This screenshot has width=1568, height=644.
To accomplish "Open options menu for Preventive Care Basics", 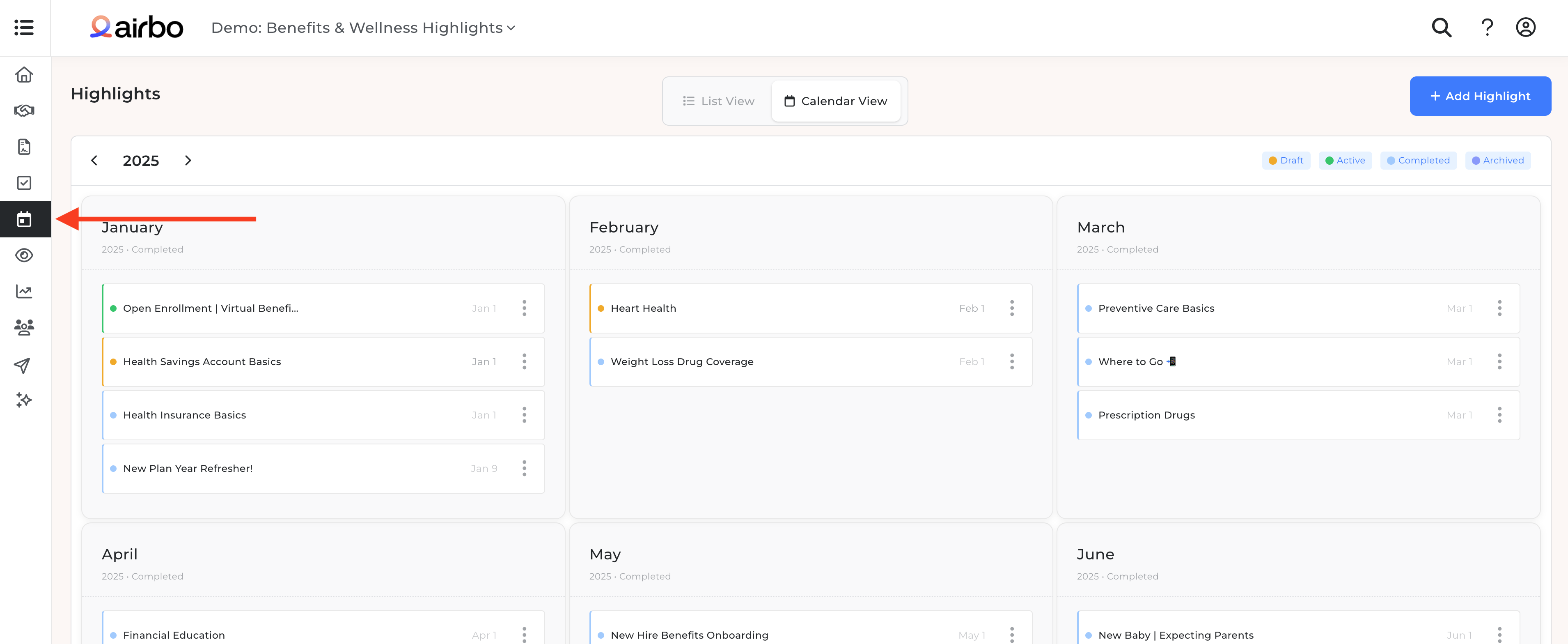I will point(1499,308).
